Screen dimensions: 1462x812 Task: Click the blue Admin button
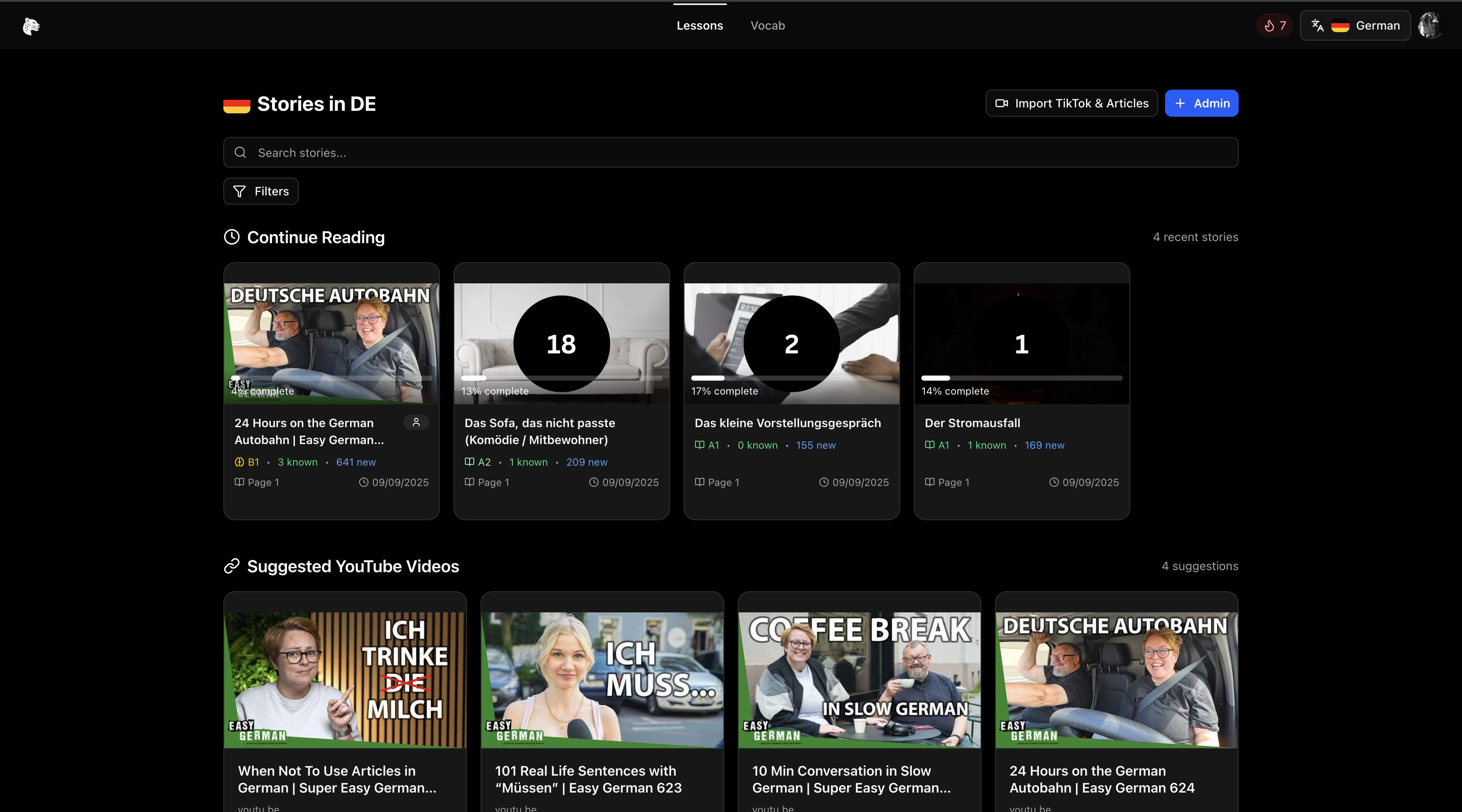coord(1201,103)
